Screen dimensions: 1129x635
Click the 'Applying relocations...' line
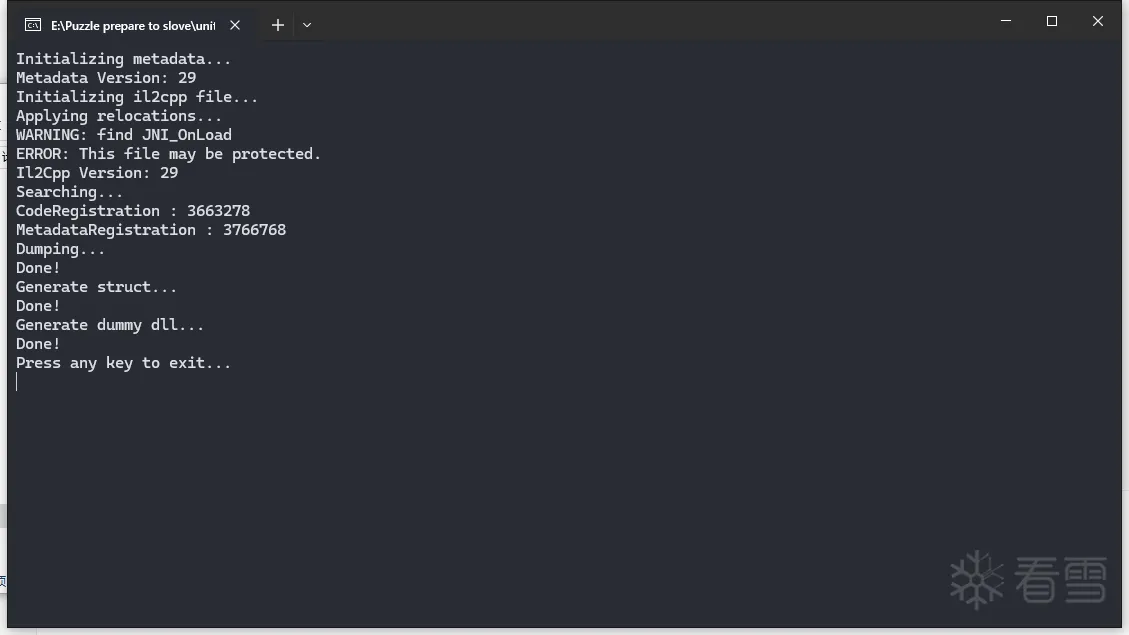click(119, 116)
